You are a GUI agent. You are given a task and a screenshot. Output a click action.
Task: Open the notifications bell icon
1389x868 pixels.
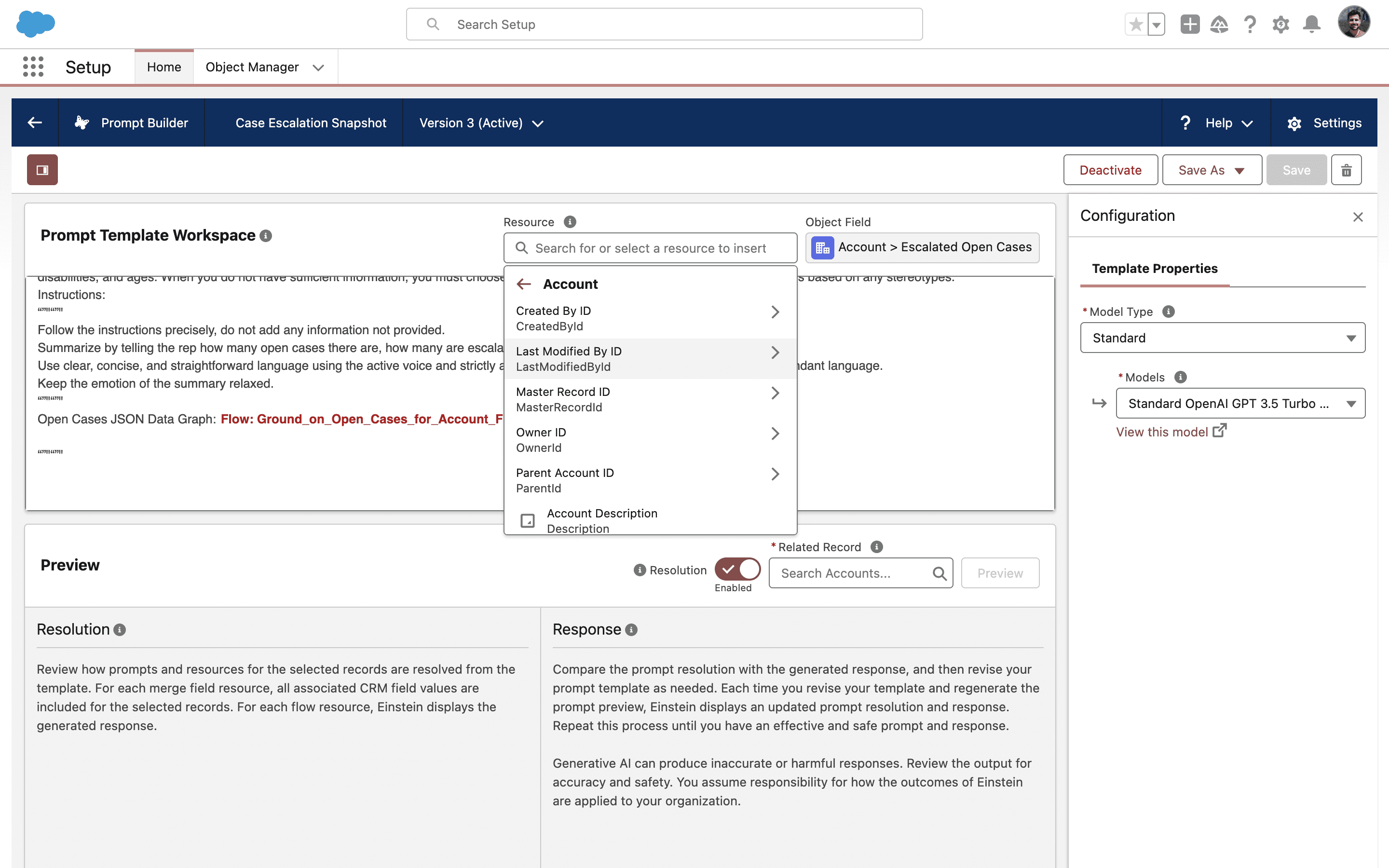pyautogui.click(x=1311, y=24)
